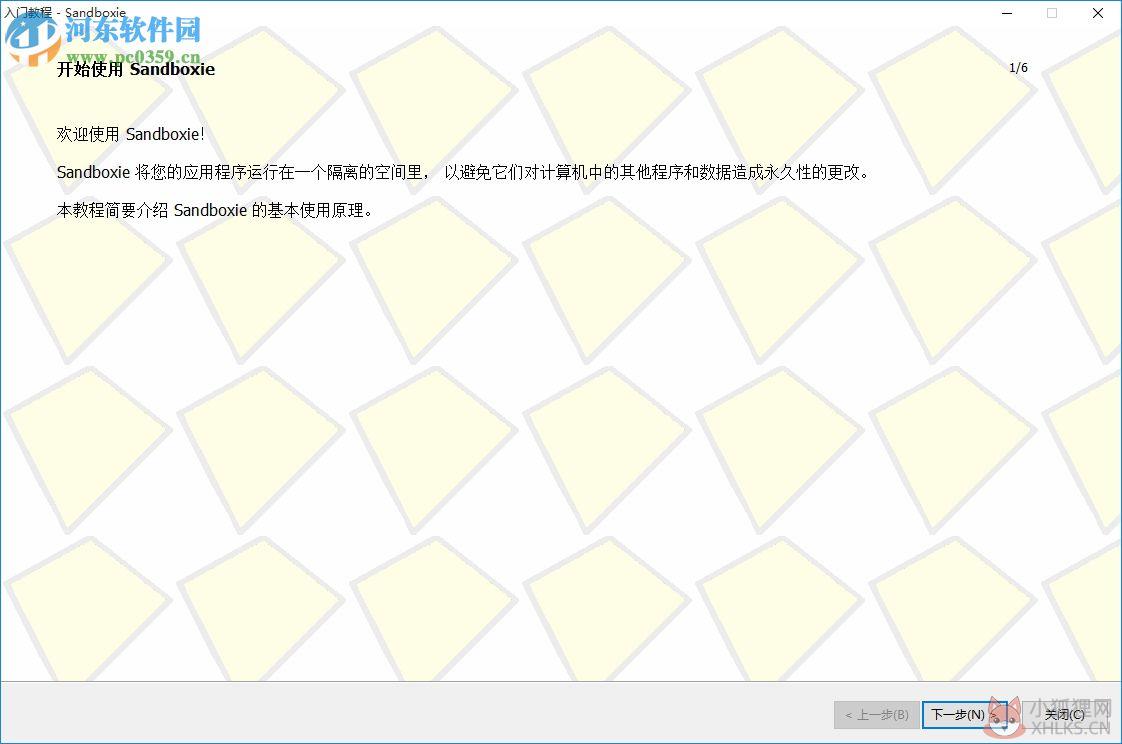Close the tutorial with 关闭(C) button
The height and width of the screenshot is (744, 1122).
pyautogui.click(x=1065, y=715)
